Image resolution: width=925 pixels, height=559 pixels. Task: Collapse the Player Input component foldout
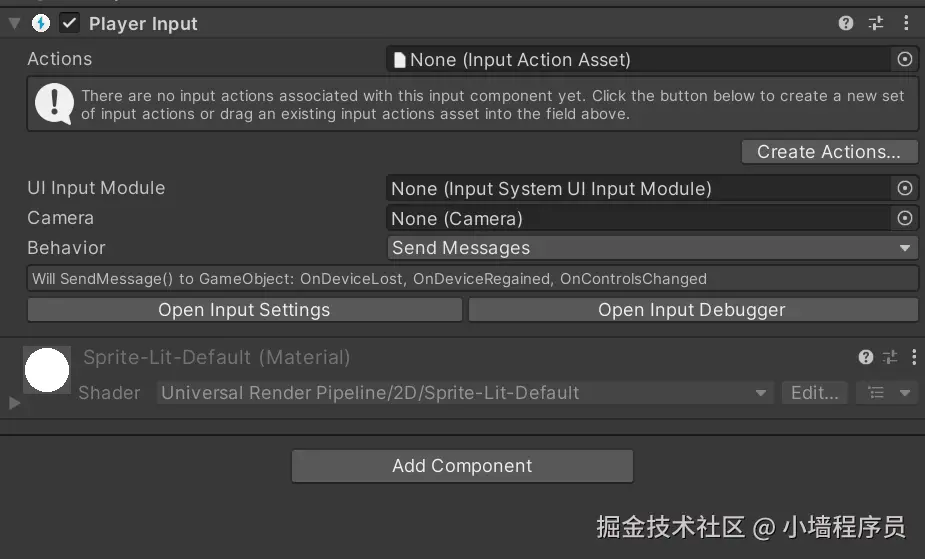pyautogui.click(x=14, y=23)
